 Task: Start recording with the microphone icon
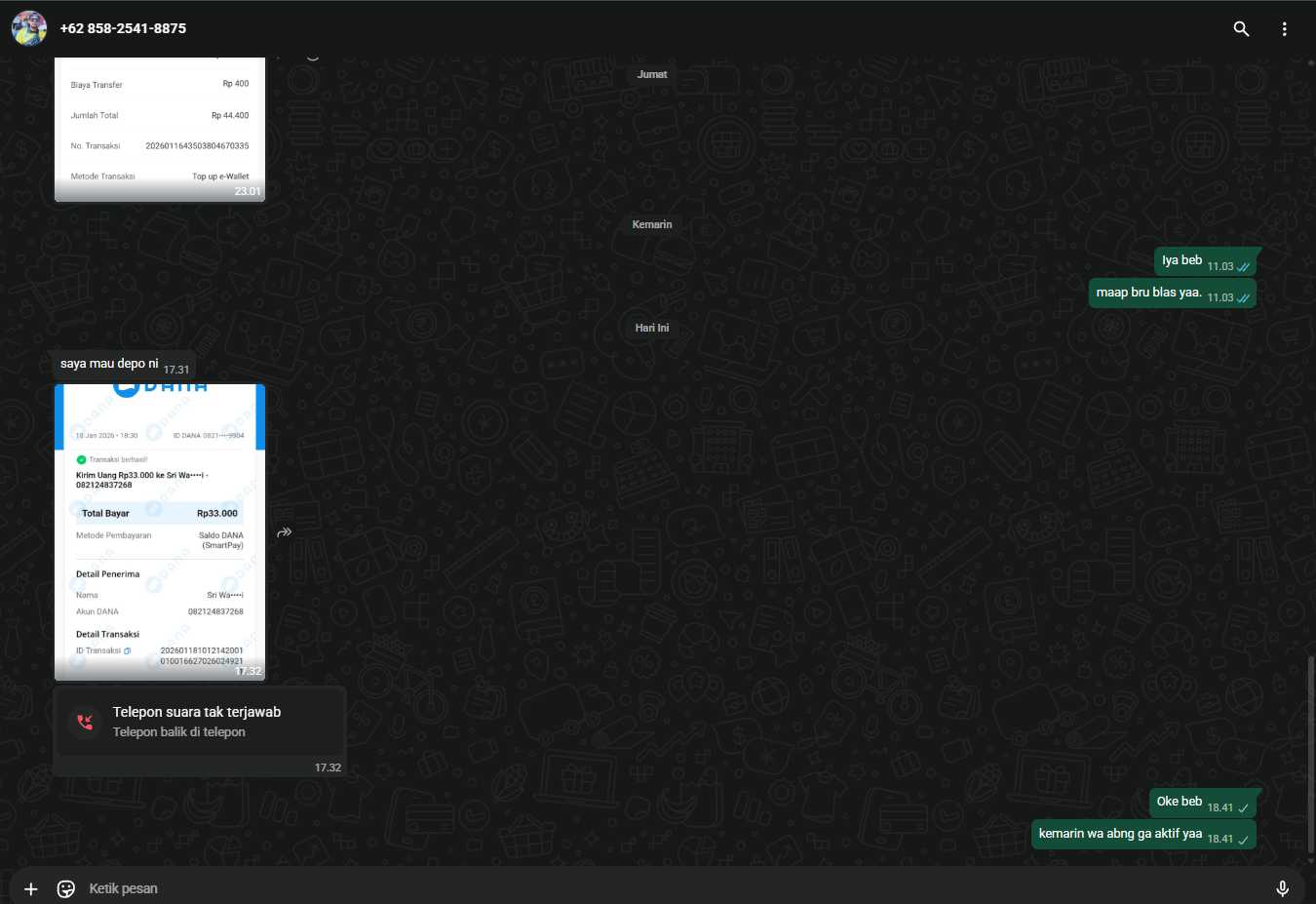[1282, 888]
